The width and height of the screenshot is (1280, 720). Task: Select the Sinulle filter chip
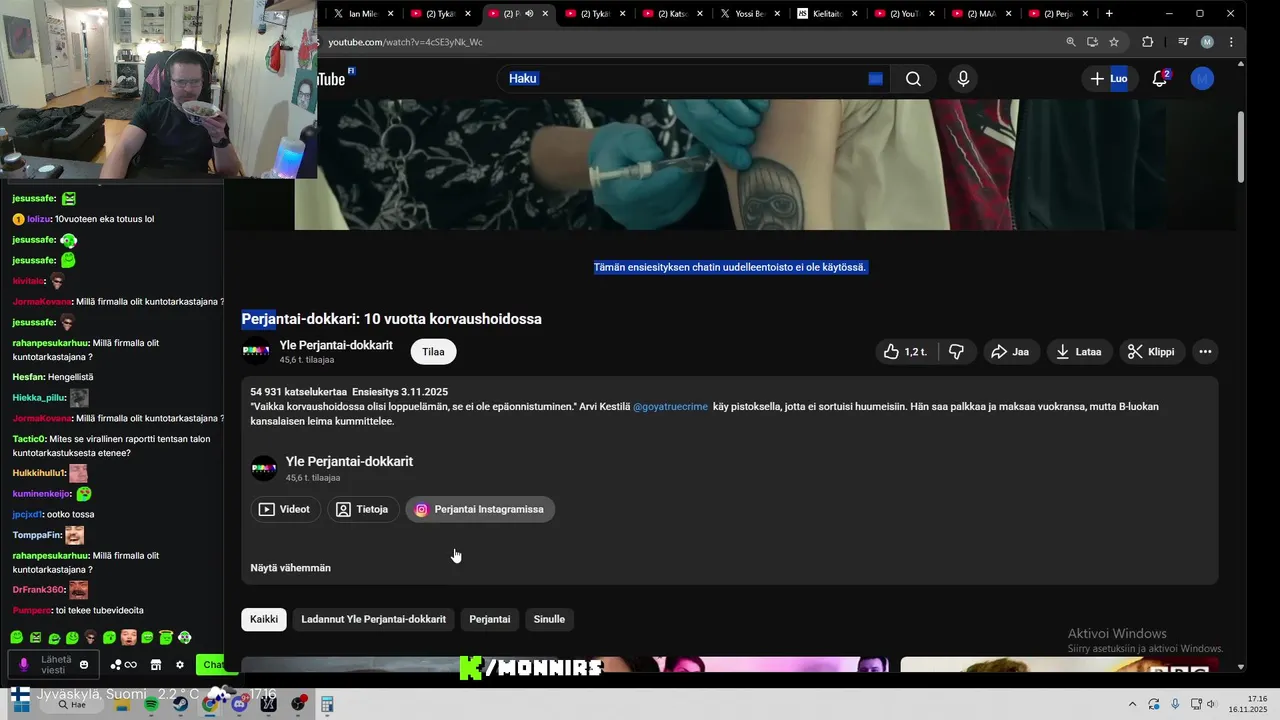(x=549, y=619)
